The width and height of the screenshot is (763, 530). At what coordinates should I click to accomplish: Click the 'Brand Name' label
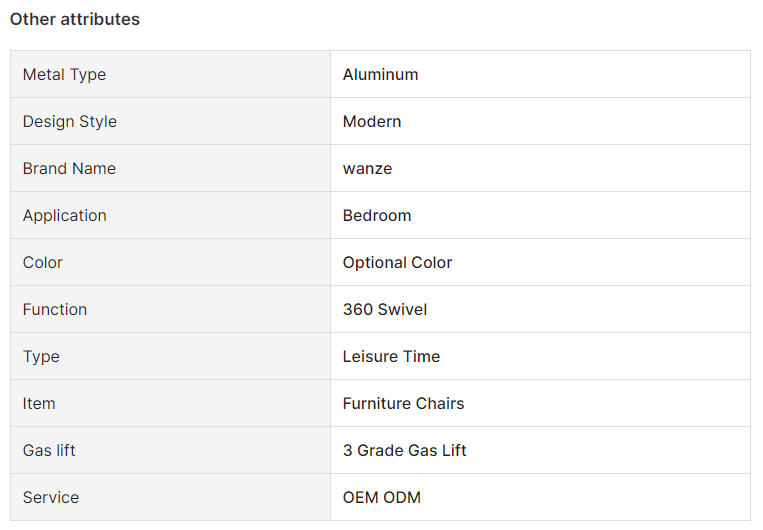pyautogui.click(x=69, y=169)
